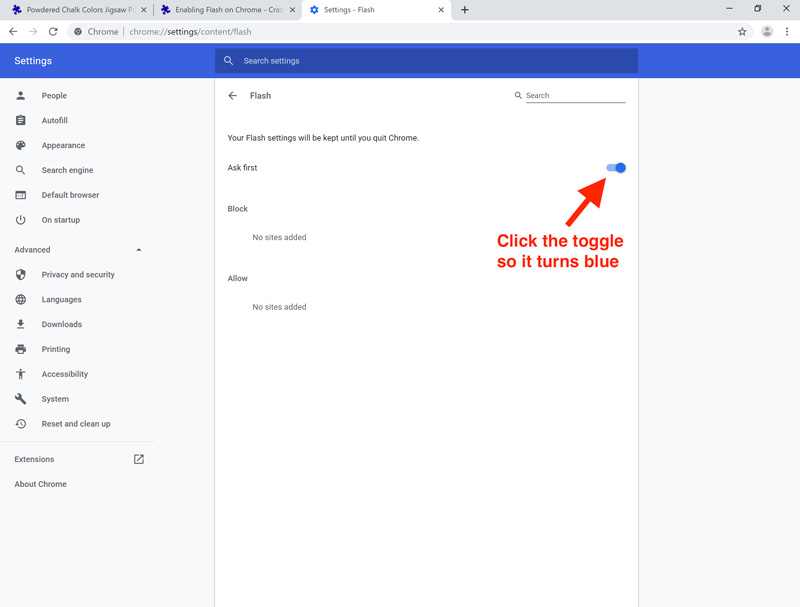Open the About Chrome page
Image resolution: width=800 pixels, height=607 pixels.
point(40,483)
